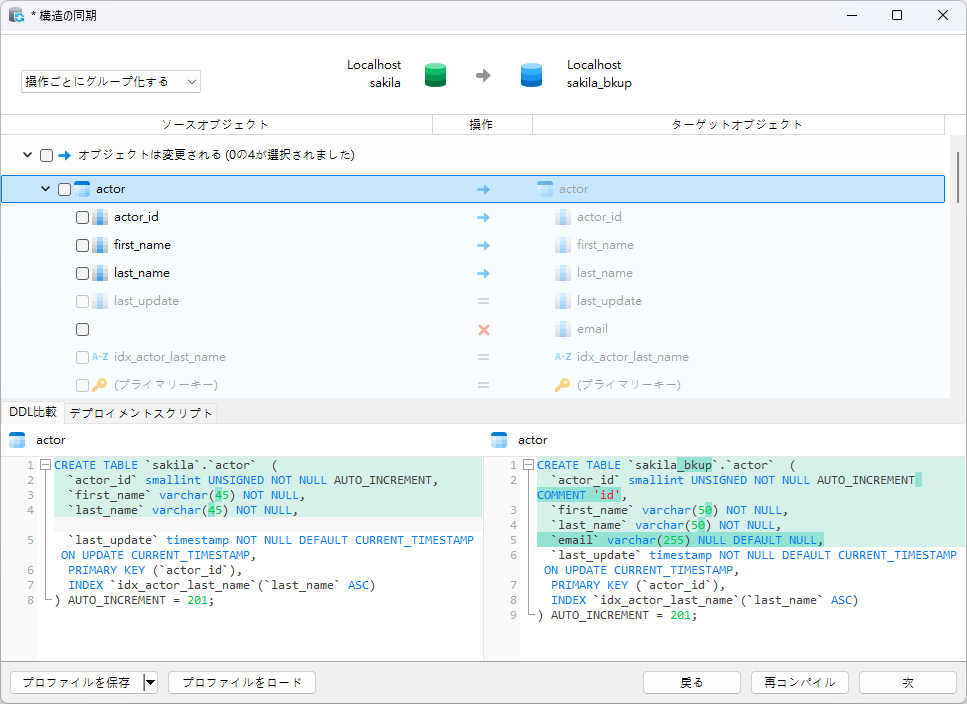The width and height of the screenshot is (967, 704).
Task: Click the 再コンパイル button
Action: [x=799, y=682]
